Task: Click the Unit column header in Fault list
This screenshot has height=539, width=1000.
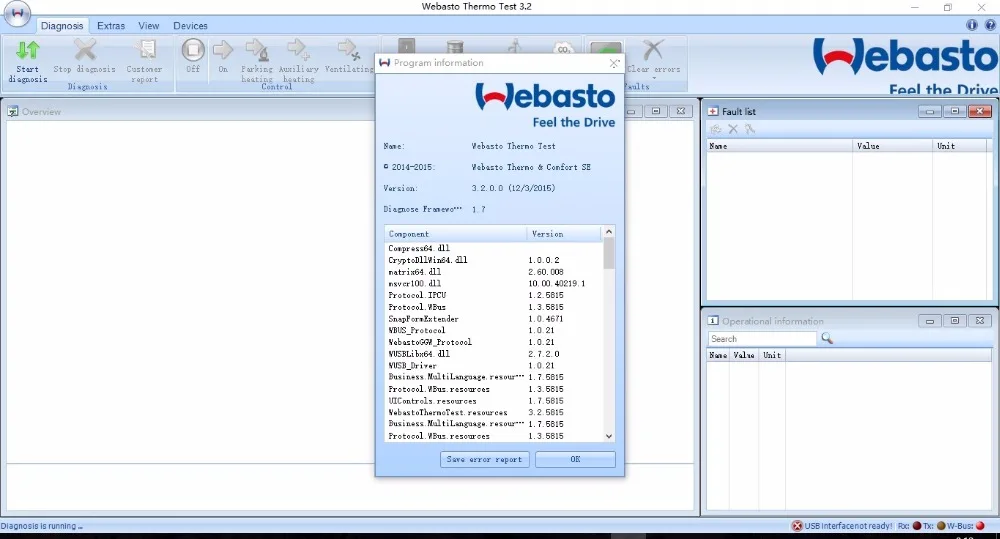Action: [961, 146]
